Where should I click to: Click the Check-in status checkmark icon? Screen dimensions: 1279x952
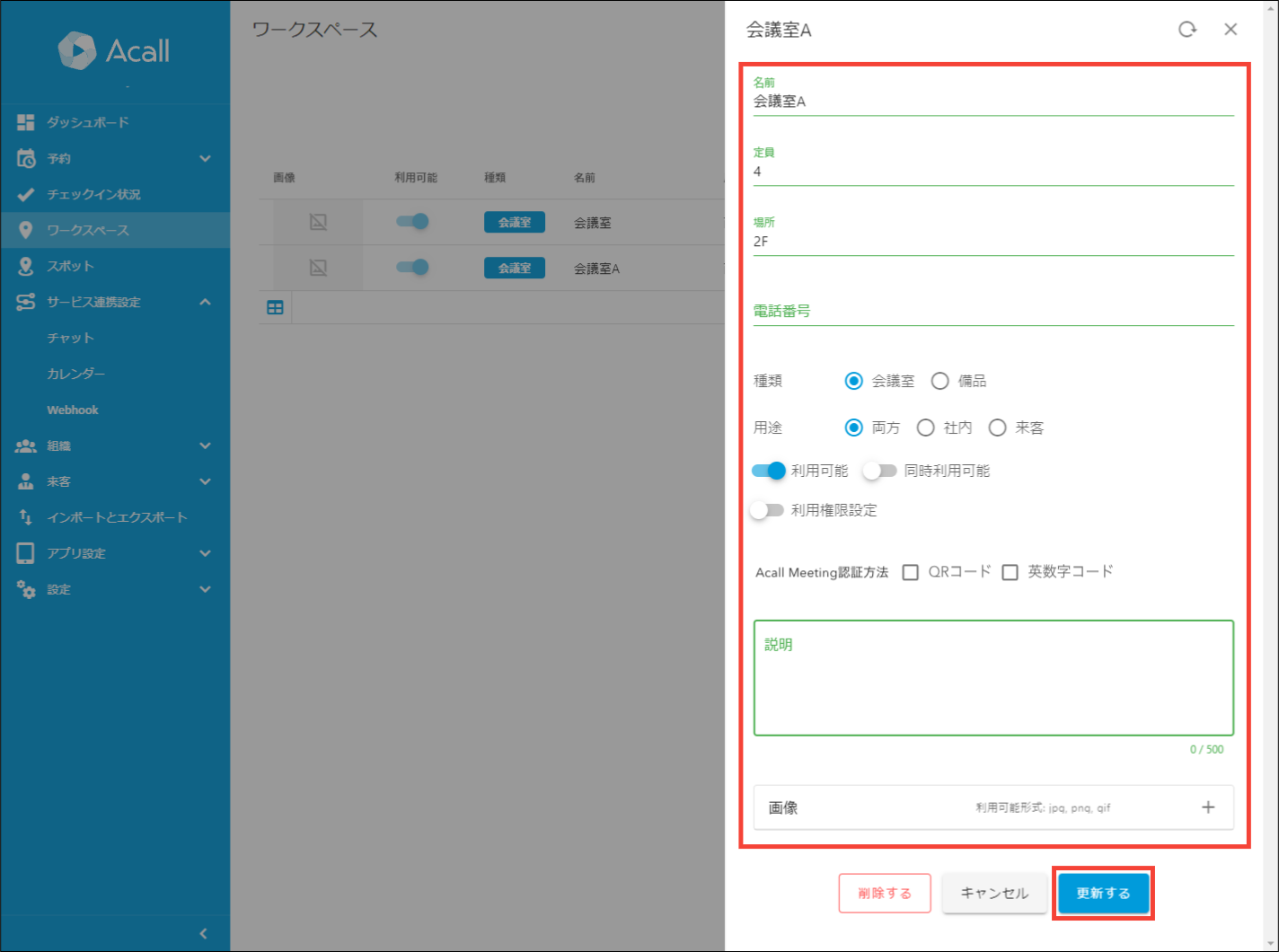[26, 194]
